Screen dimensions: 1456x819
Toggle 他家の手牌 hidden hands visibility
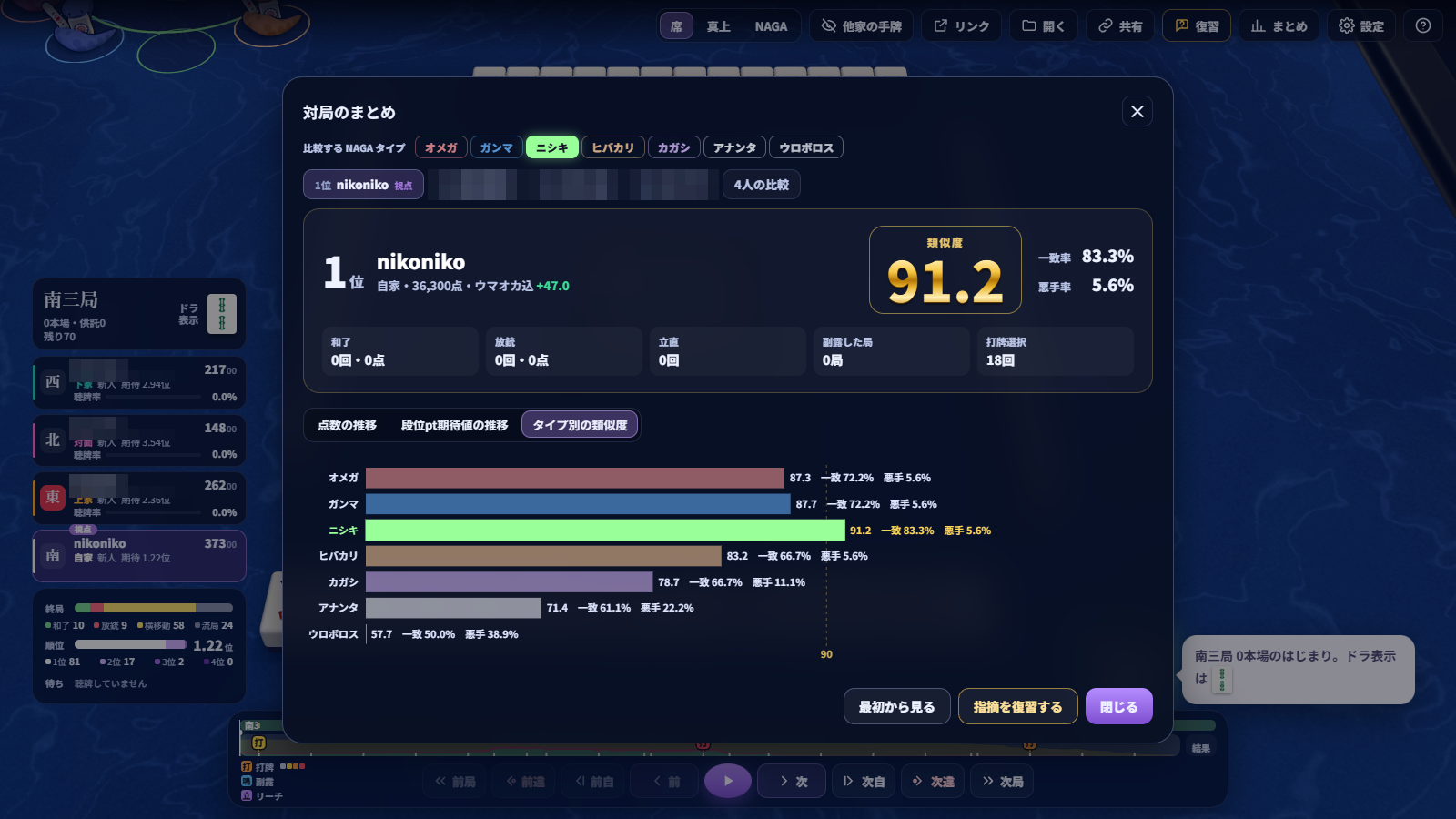point(862,25)
